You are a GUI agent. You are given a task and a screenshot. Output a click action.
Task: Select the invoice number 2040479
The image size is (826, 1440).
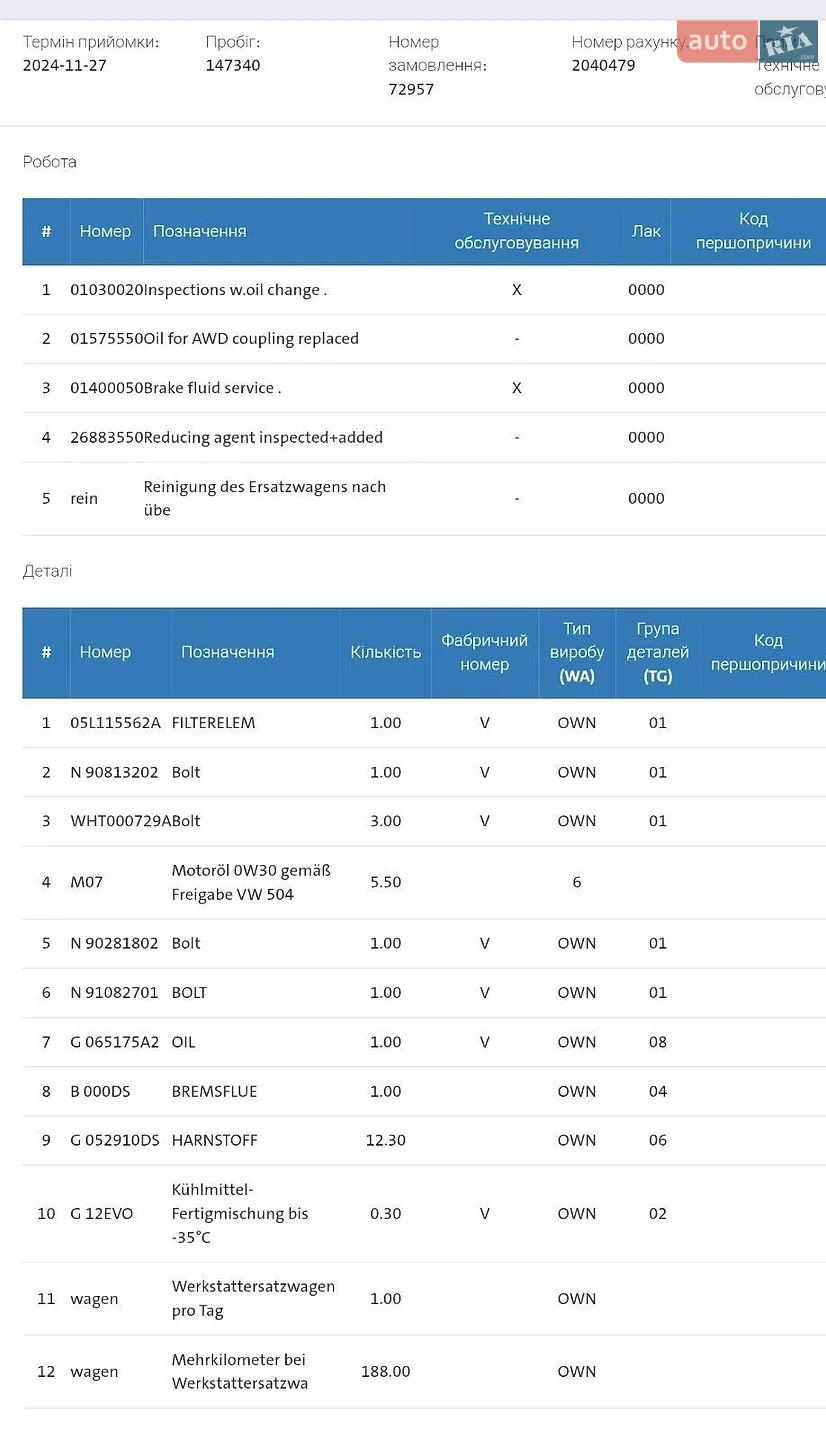tap(603, 65)
